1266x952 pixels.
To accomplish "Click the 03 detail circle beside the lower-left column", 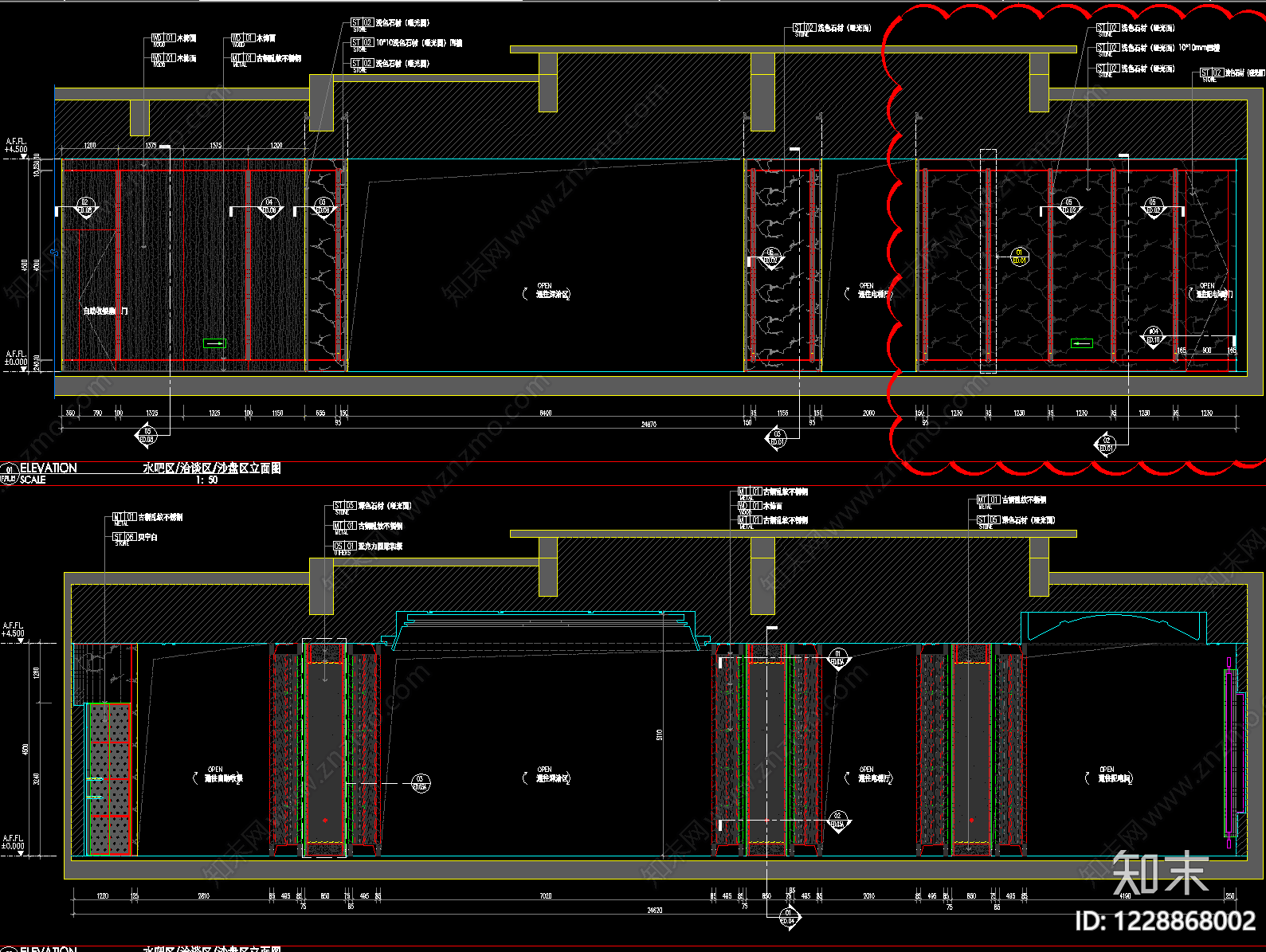I will coord(421,783).
